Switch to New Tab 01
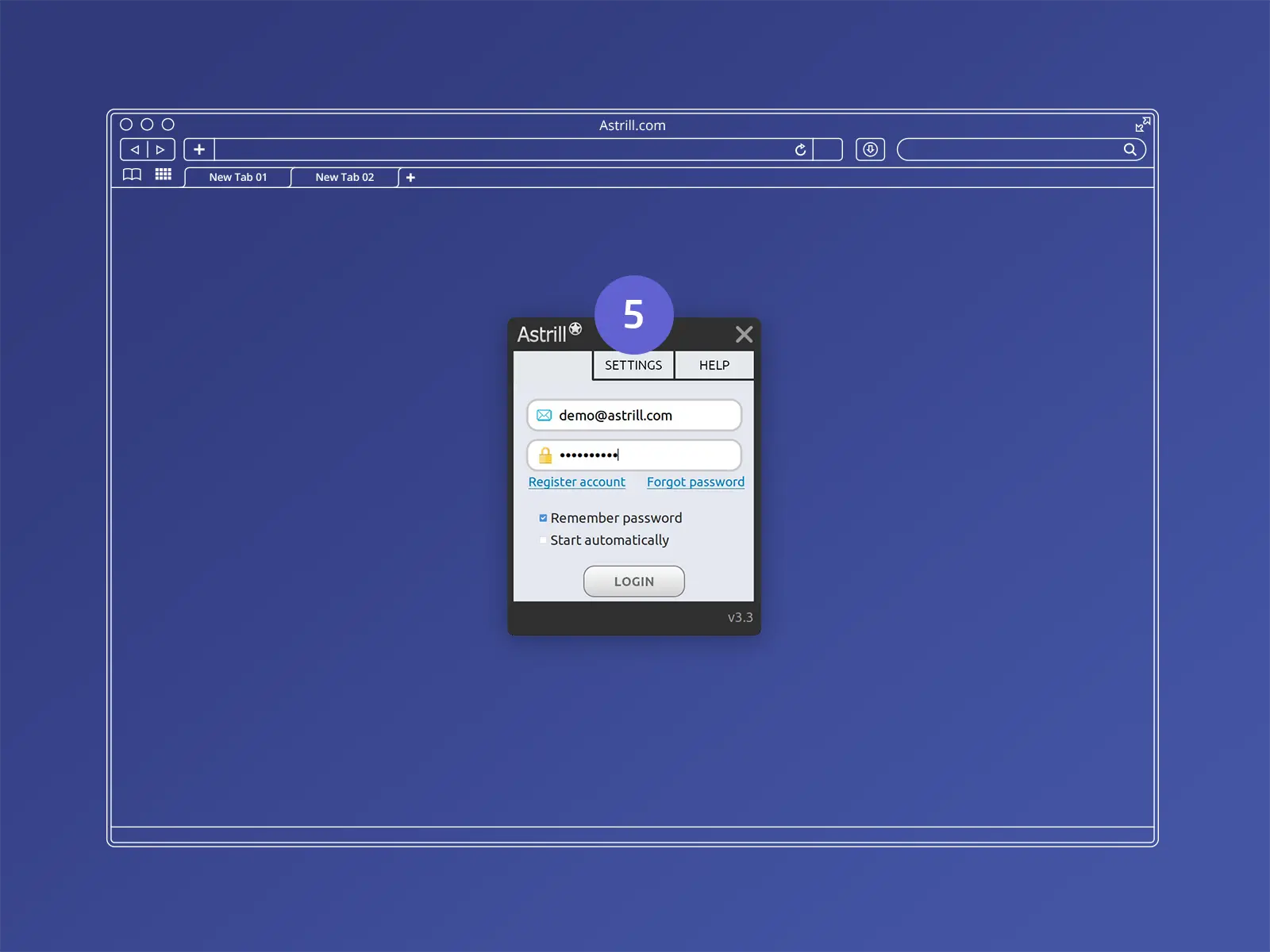The width and height of the screenshot is (1270, 952). click(x=238, y=177)
